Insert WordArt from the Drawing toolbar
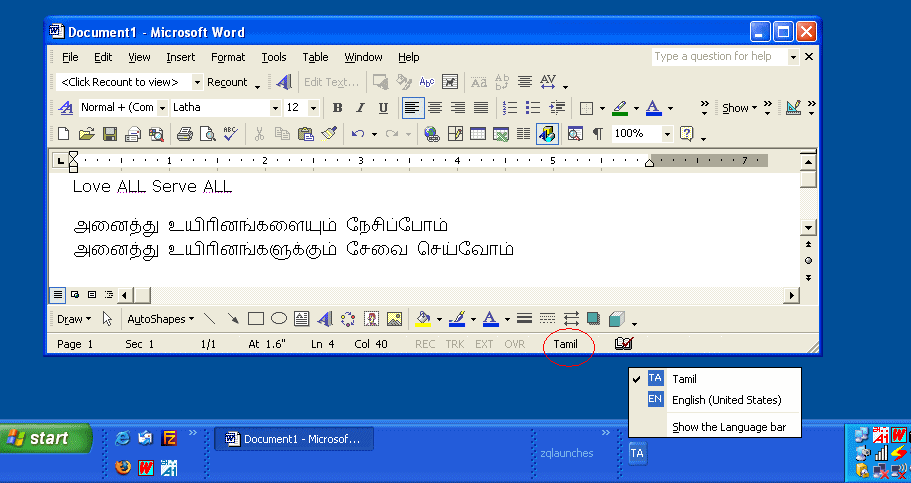911x483 pixels. pos(325,319)
